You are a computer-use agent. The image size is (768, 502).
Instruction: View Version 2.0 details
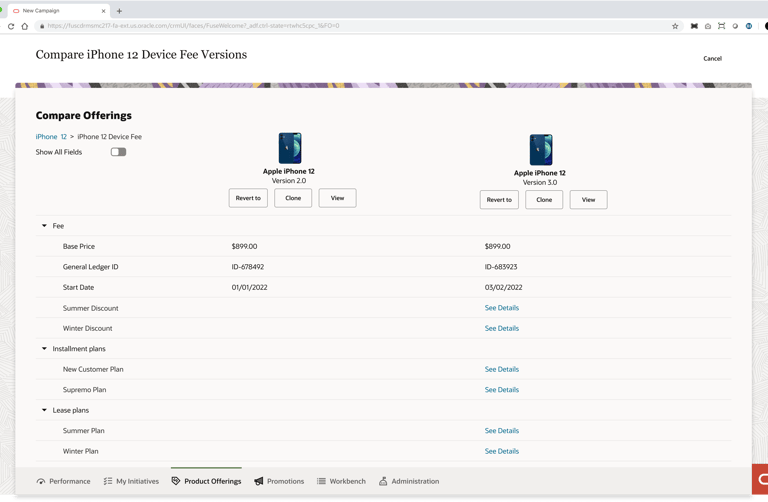(x=337, y=198)
